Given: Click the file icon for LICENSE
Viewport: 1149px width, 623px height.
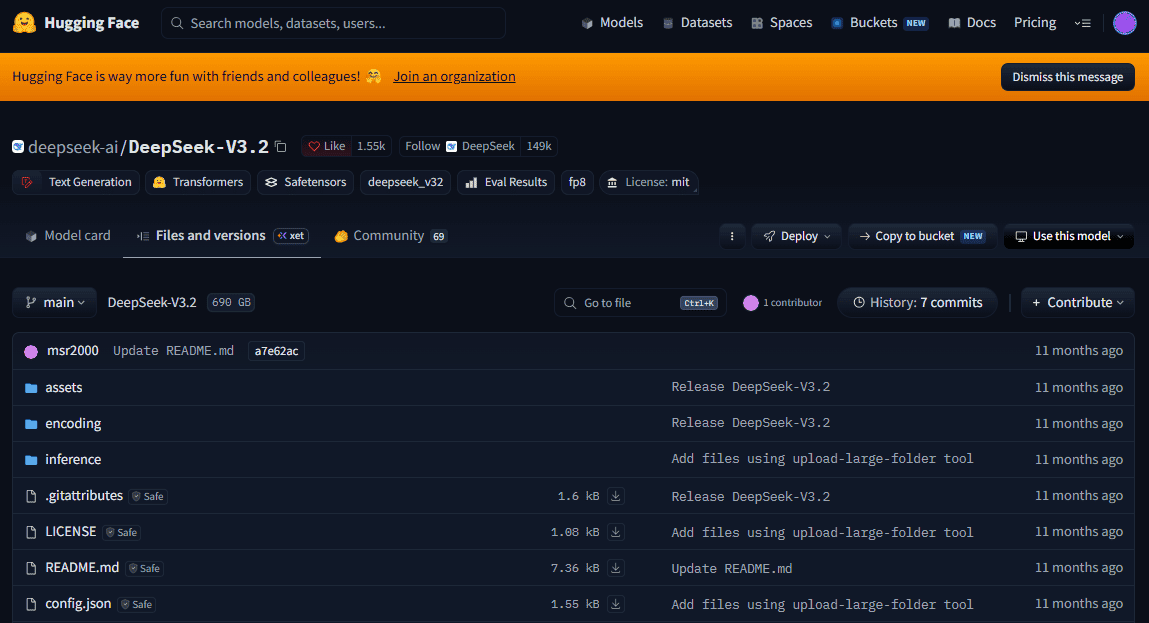Looking at the screenshot, I should (31, 532).
